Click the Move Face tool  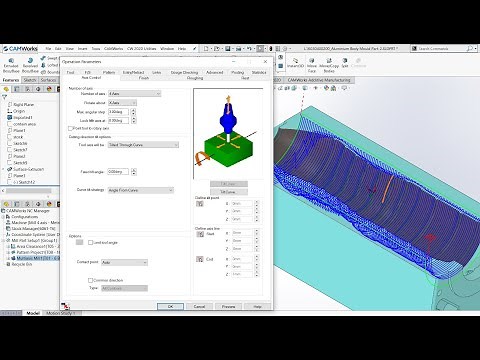pyautogui.click(x=312, y=65)
